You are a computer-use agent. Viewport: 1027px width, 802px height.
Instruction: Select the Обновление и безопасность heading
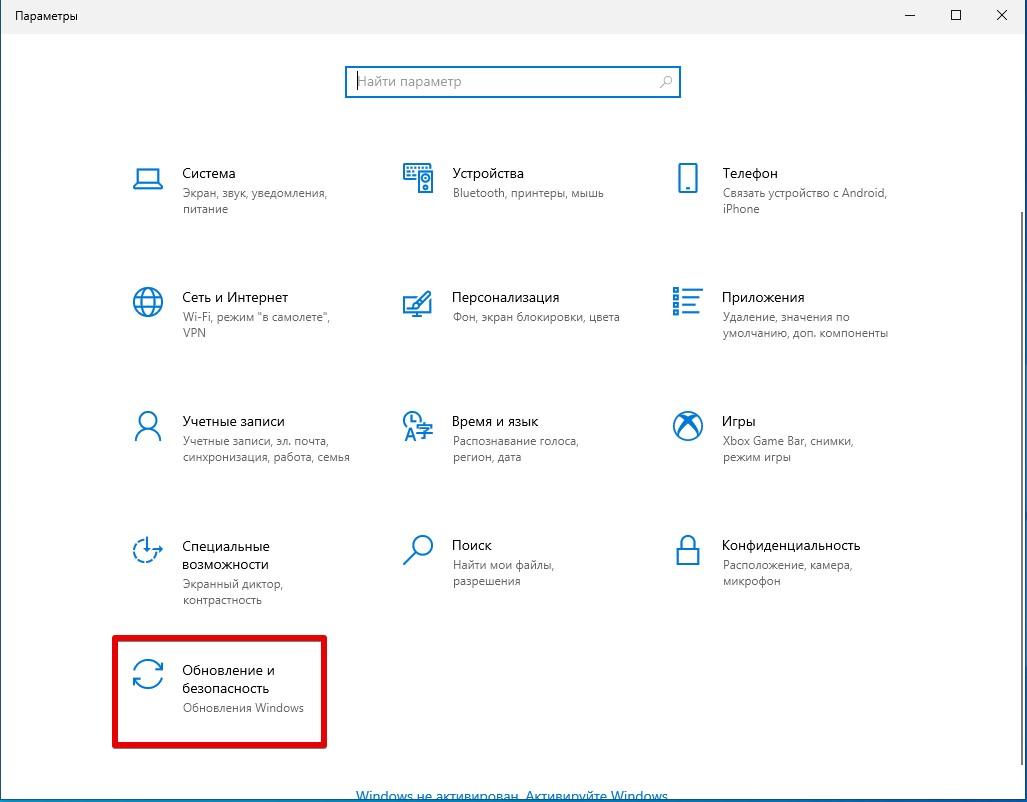coord(229,679)
